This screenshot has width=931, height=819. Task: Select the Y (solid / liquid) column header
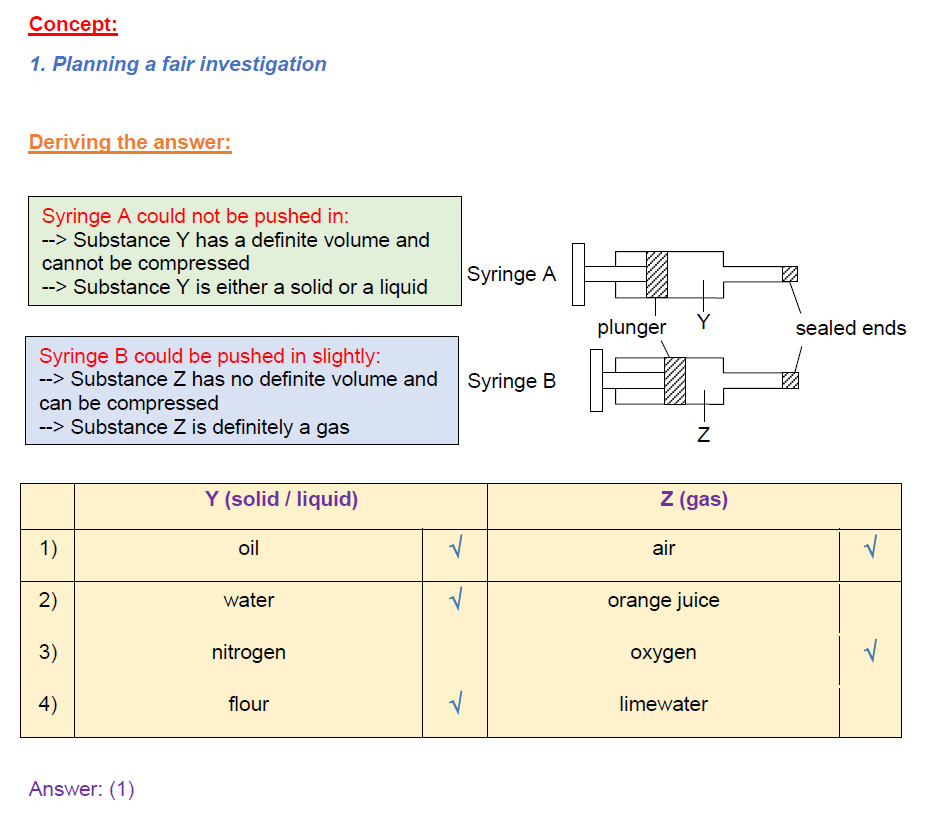coord(281,499)
